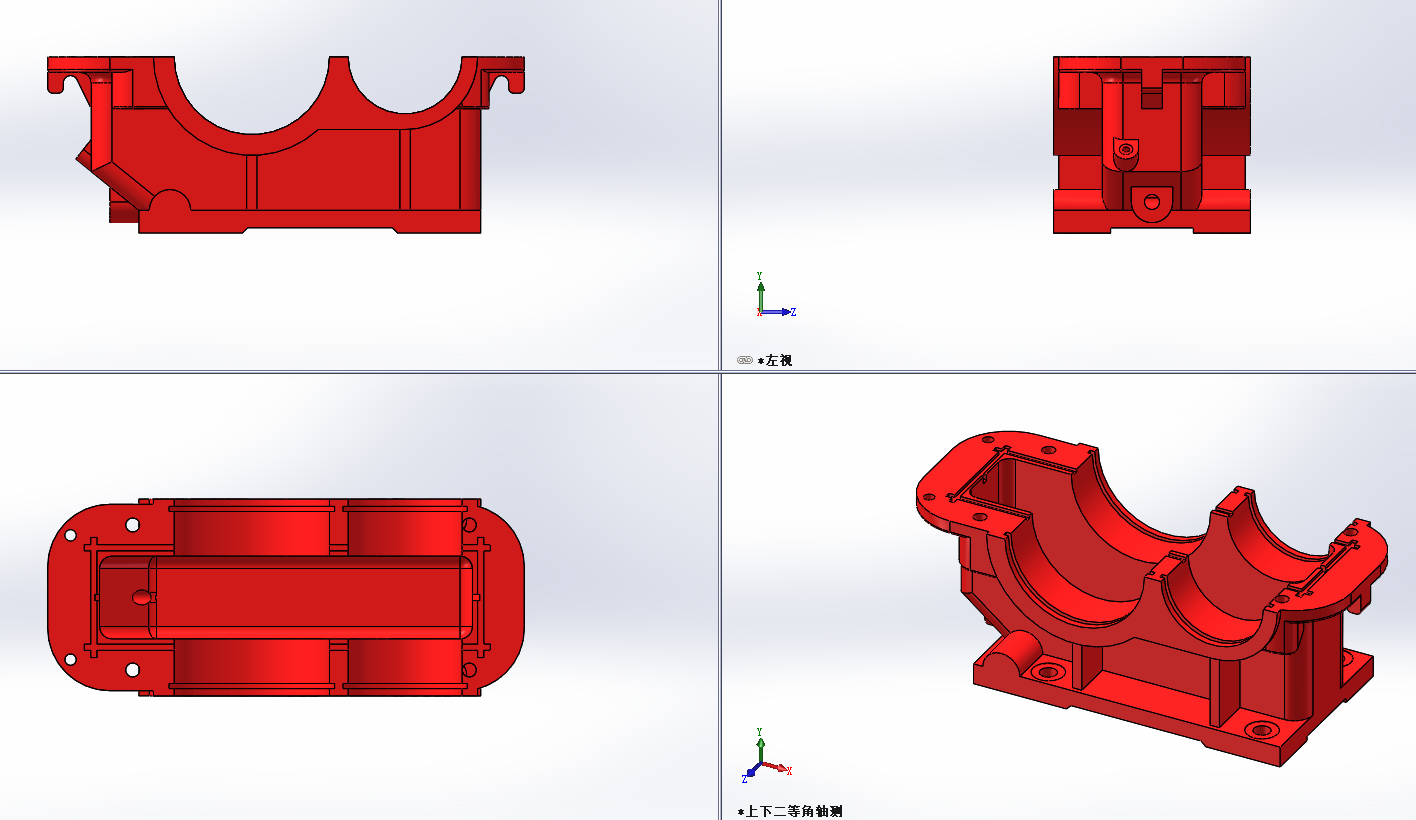The image size is (1416, 820).
Task: Click the Y-Z axis triad above 左视
Action: click(775, 295)
